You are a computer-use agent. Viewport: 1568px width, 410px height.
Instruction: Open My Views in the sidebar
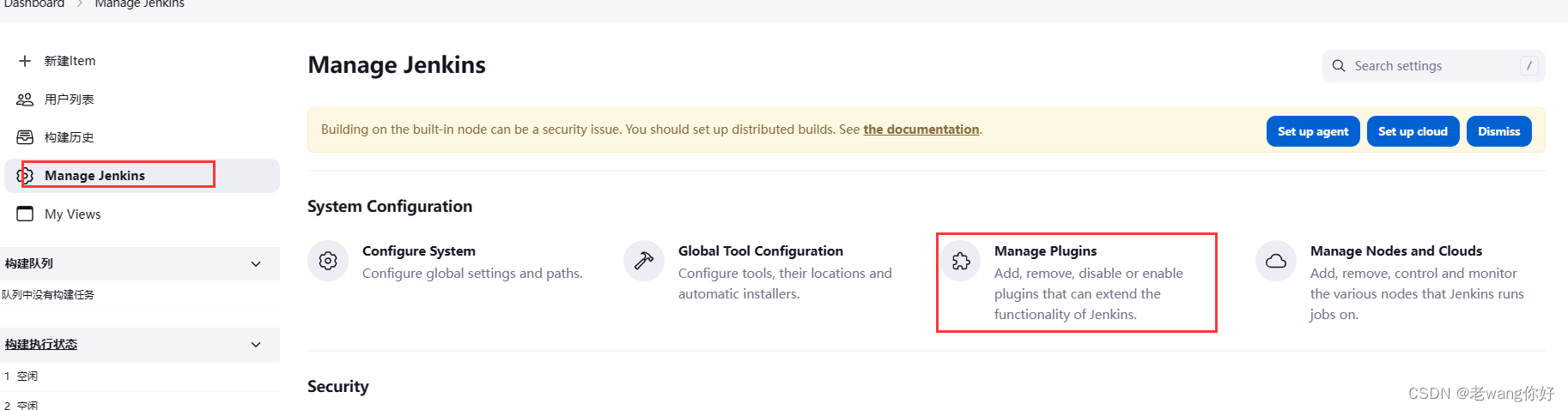click(73, 214)
